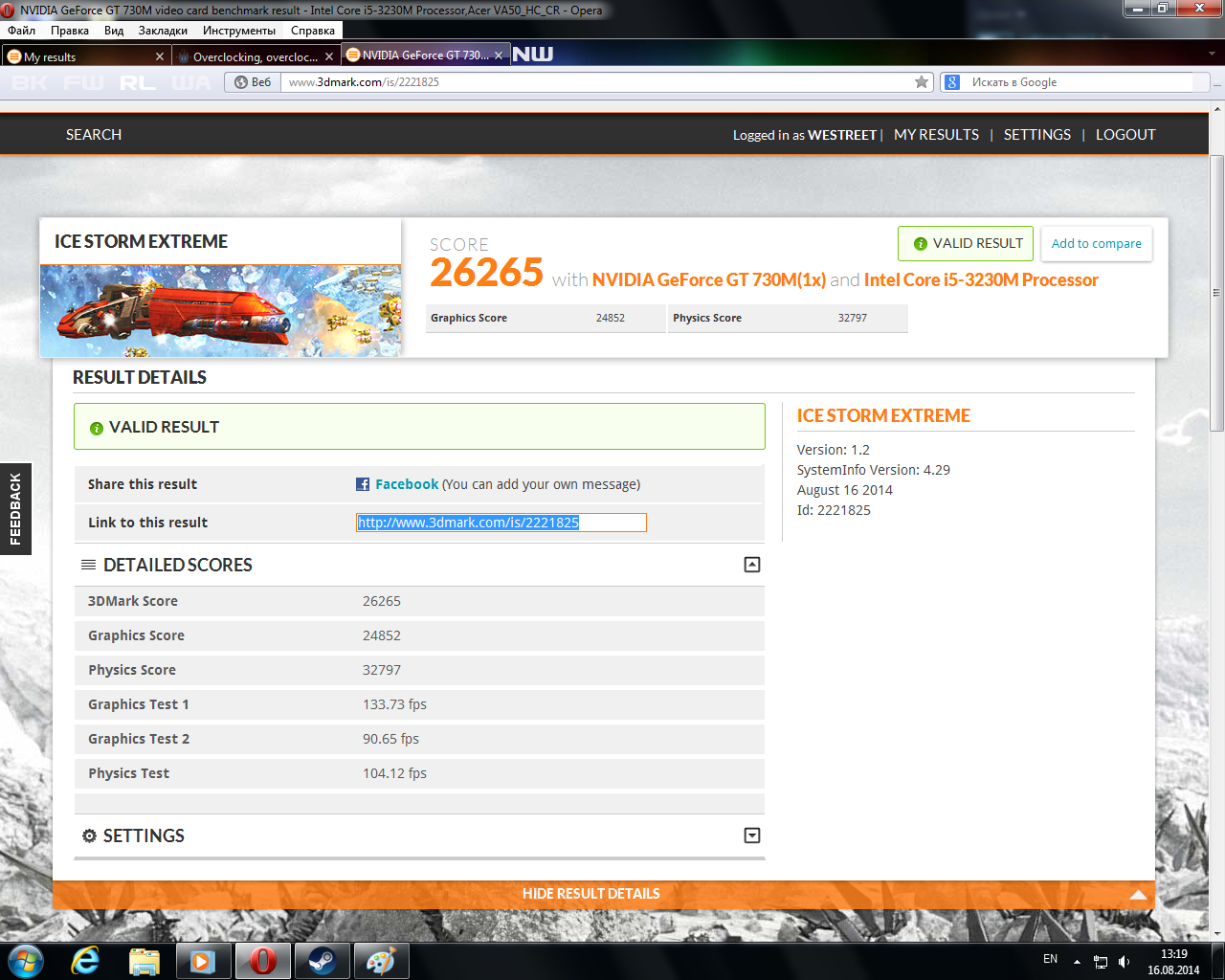Expand the Settings section

tap(752, 835)
